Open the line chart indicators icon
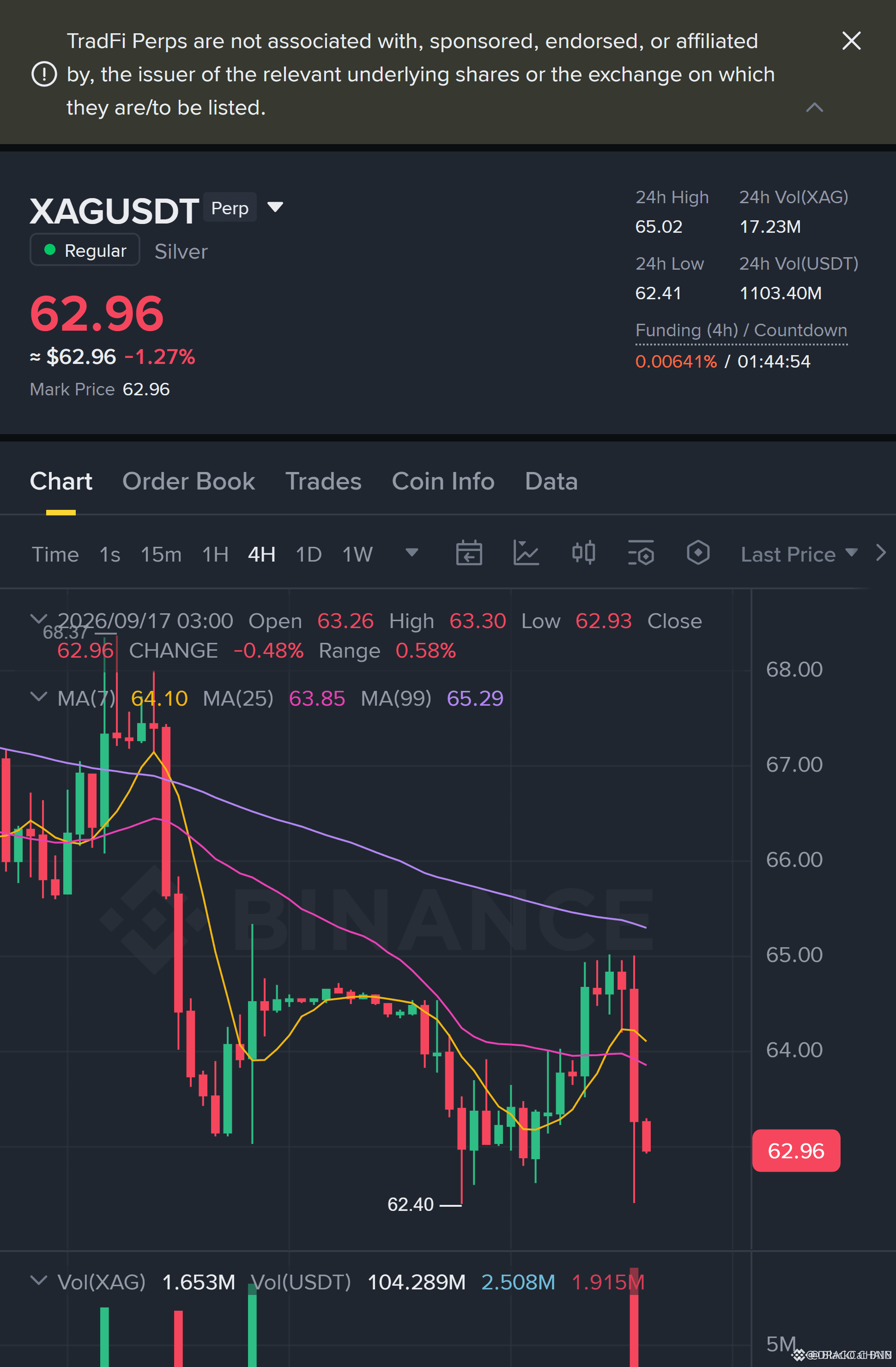This screenshot has height=1367, width=896. [x=526, y=554]
